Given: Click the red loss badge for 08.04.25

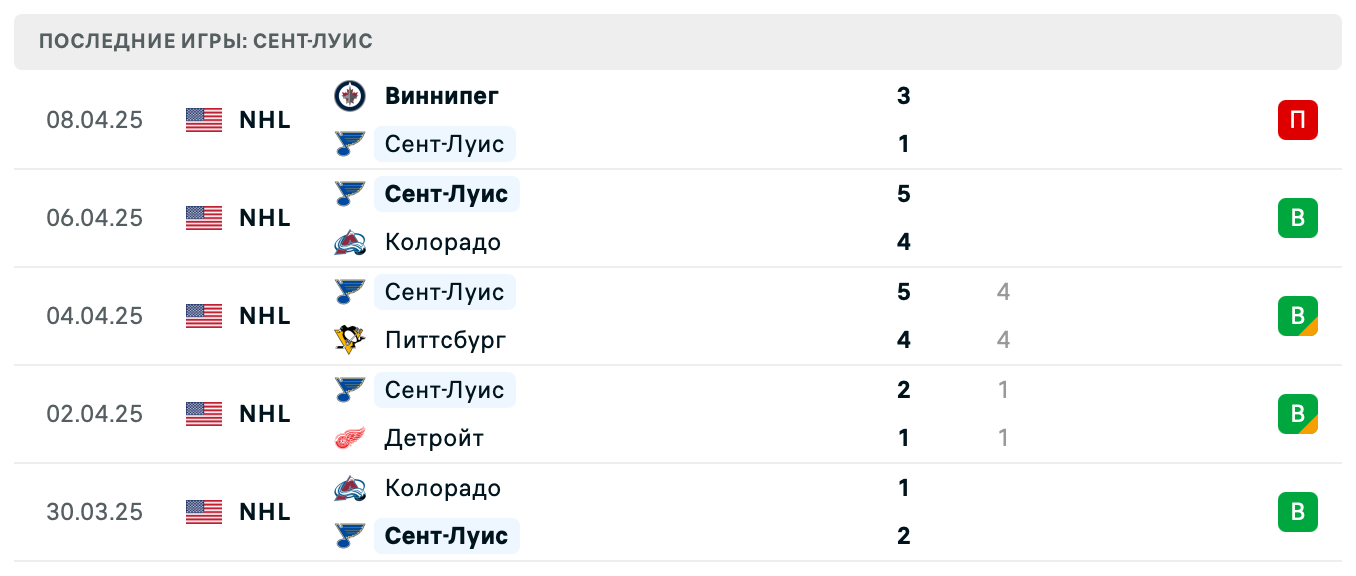Looking at the screenshot, I should point(1297,120).
